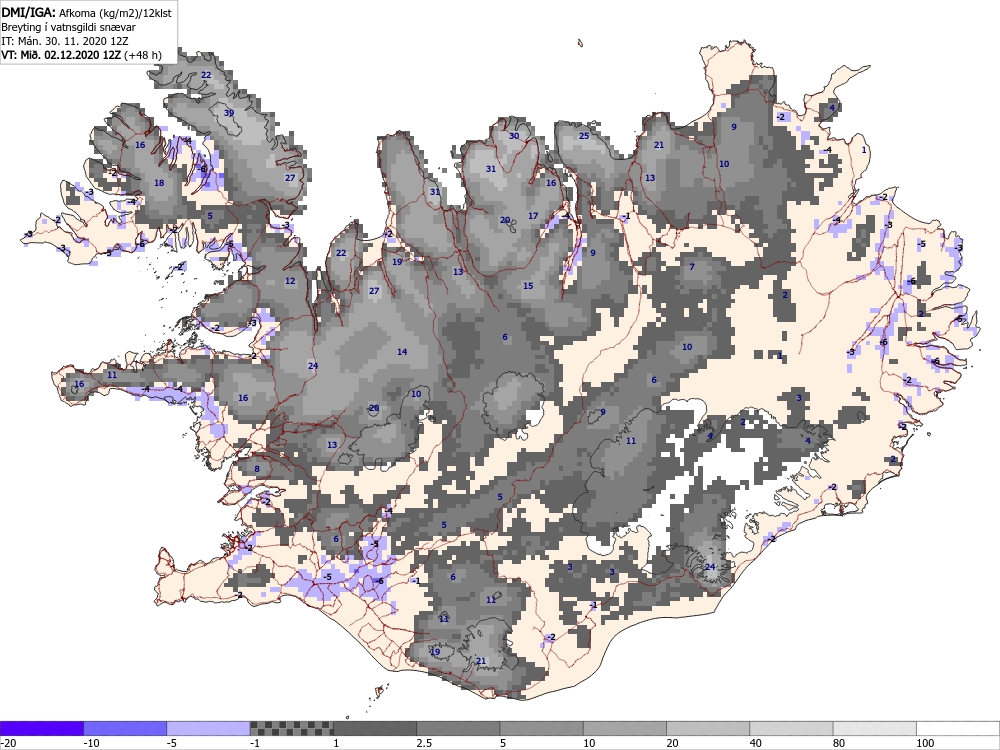Click the darkest purple -20 to -10 legend swatch
The width and height of the screenshot is (1000, 750).
click(x=41, y=728)
